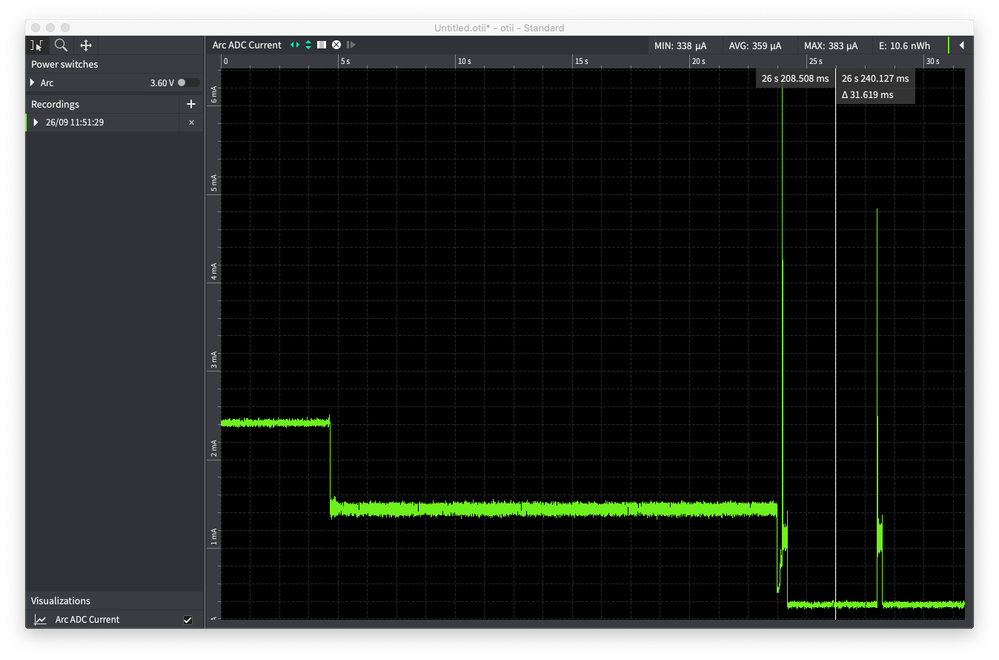999x660 pixels.
Task: Click the 10 s mark on time ruler
Action: pyautogui.click(x=464, y=61)
